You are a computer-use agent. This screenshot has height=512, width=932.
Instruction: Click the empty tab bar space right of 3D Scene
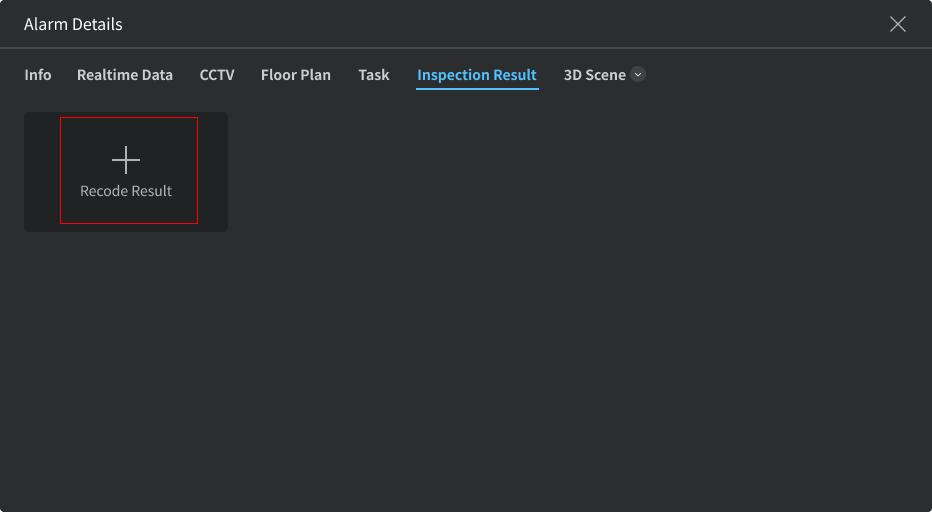click(x=780, y=75)
